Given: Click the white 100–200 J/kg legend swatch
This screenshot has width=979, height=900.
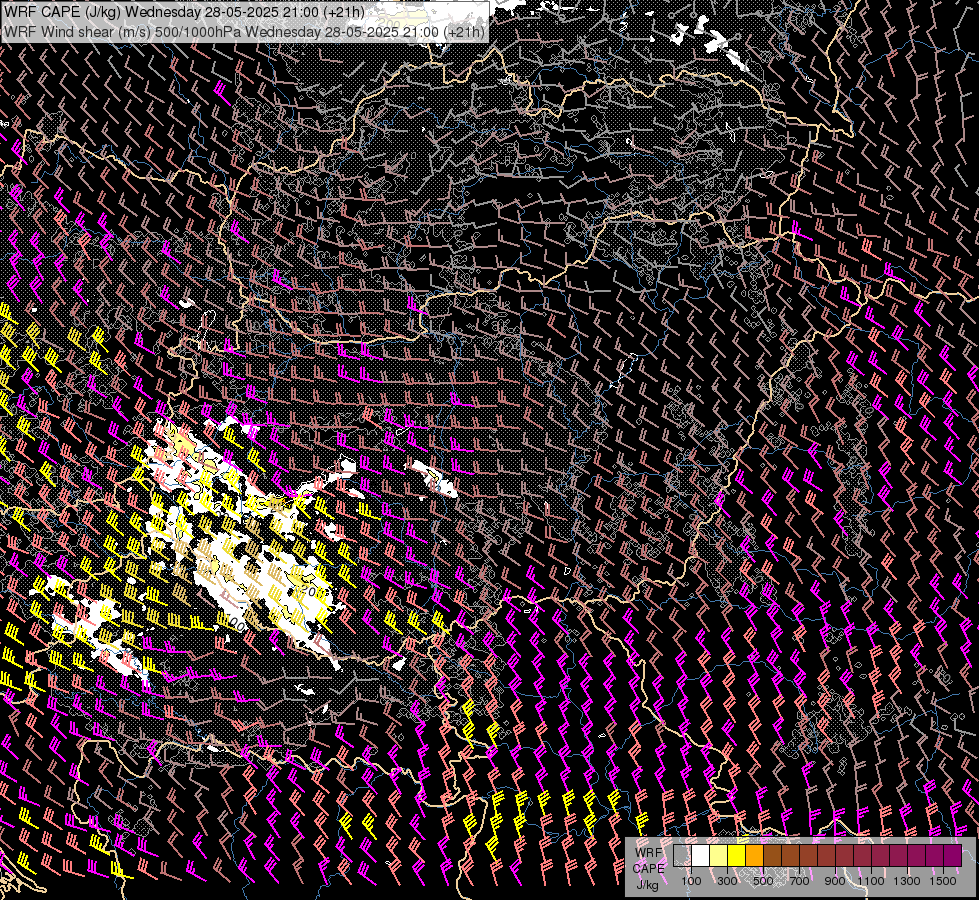Looking at the screenshot, I should (701, 855).
